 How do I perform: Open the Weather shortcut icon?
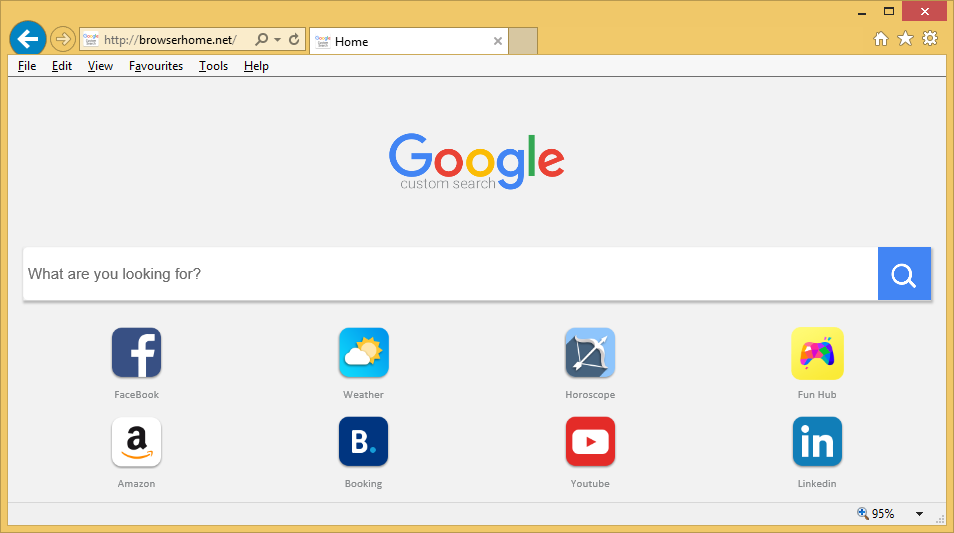[x=363, y=353]
